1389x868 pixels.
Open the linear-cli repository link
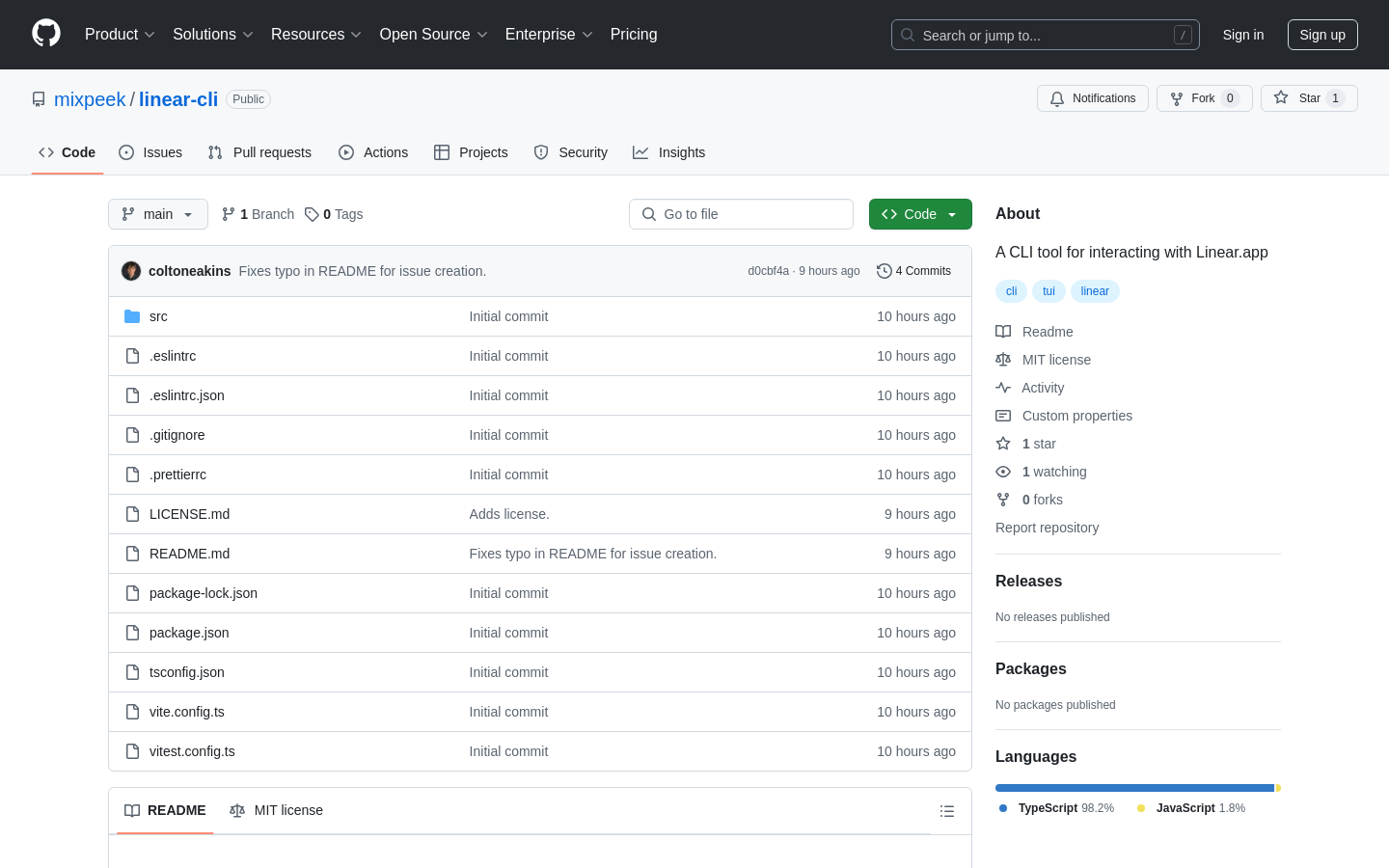(178, 99)
